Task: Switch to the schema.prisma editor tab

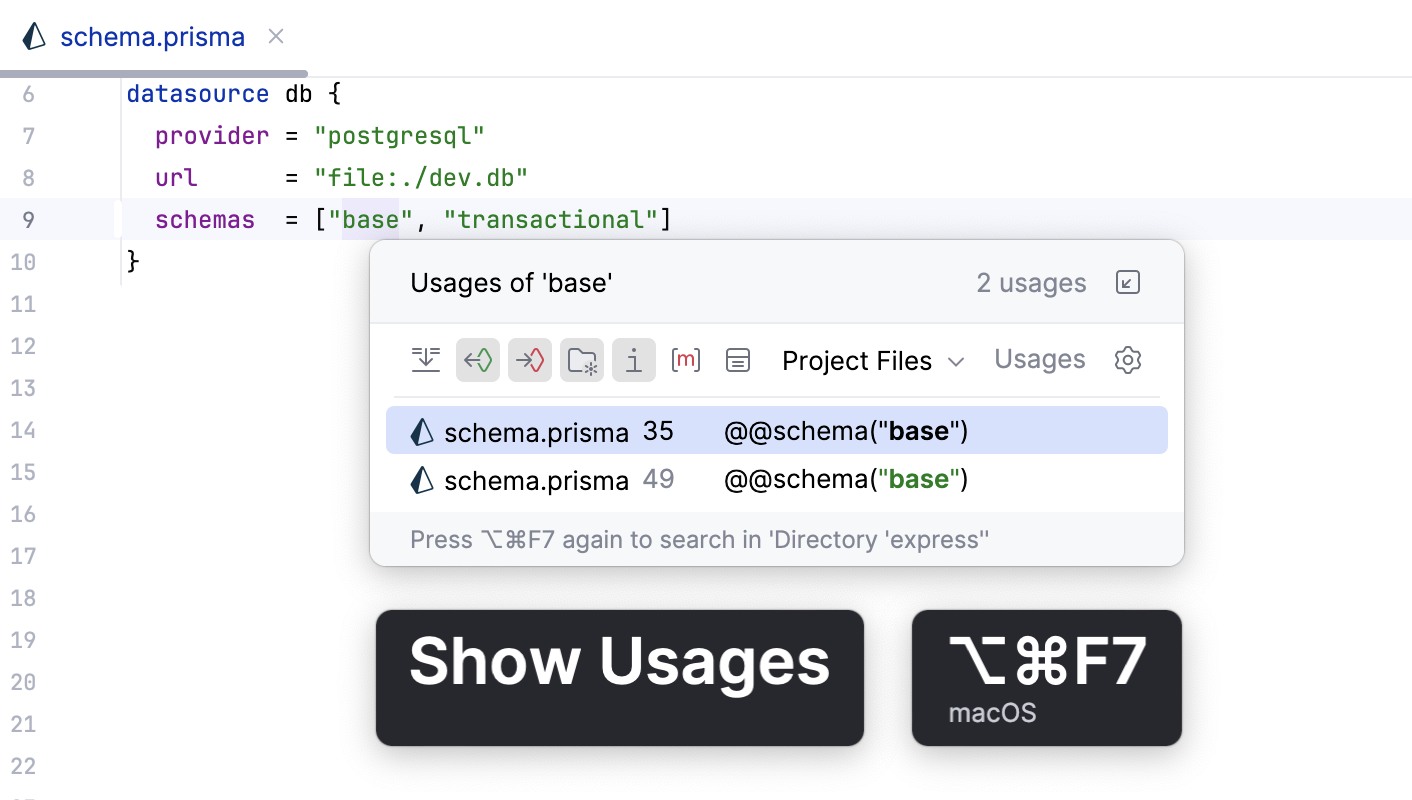Action: click(152, 36)
